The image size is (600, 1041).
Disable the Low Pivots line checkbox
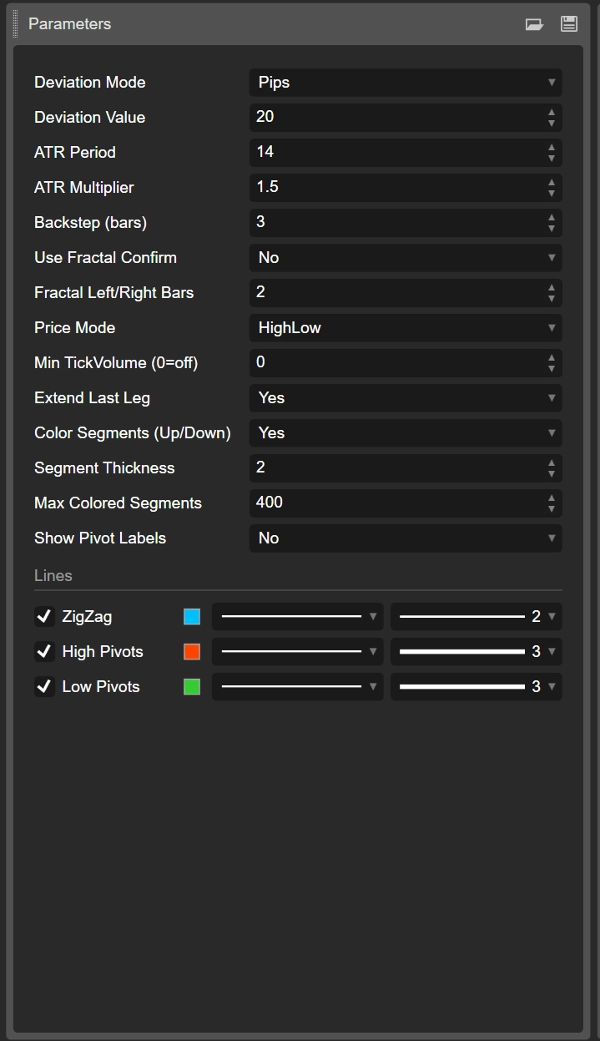coord(44,686)
